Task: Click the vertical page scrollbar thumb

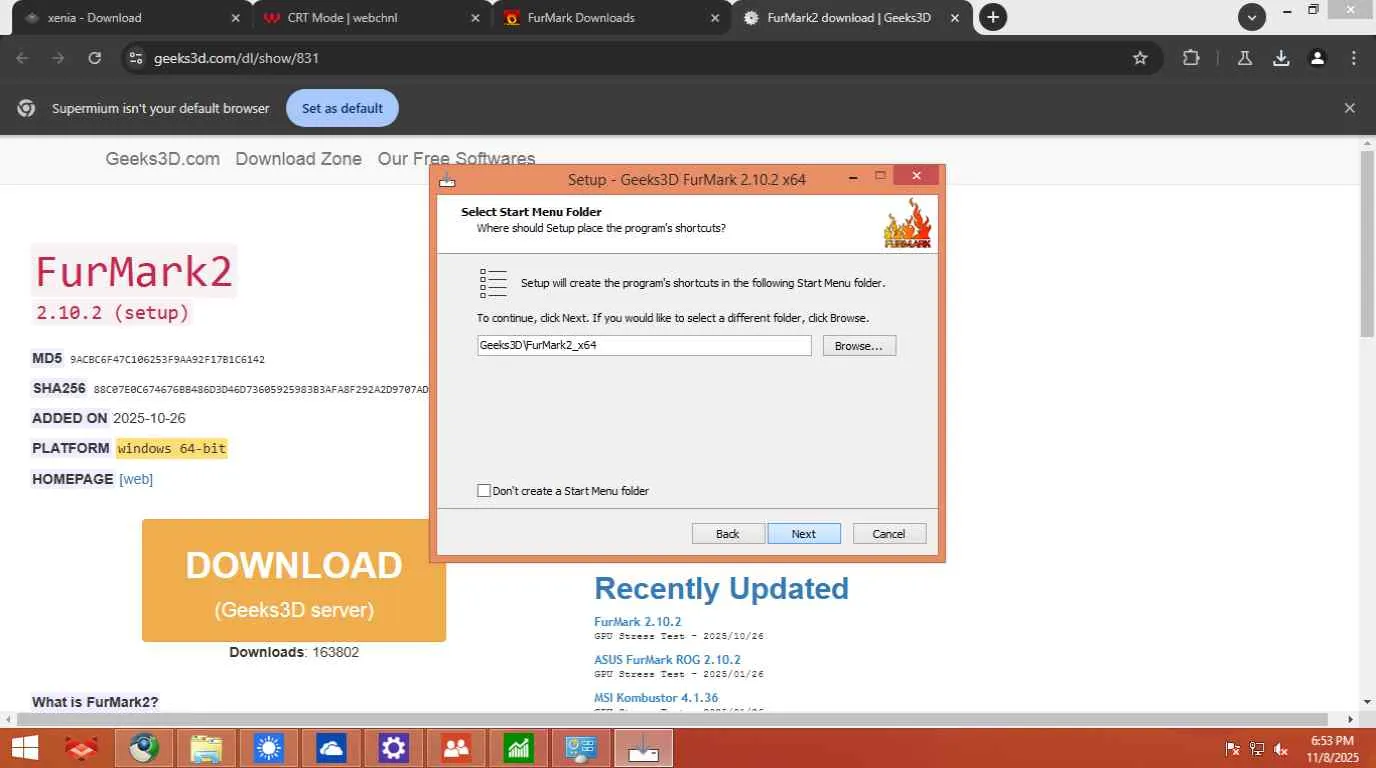Action: click(1367, 245)
